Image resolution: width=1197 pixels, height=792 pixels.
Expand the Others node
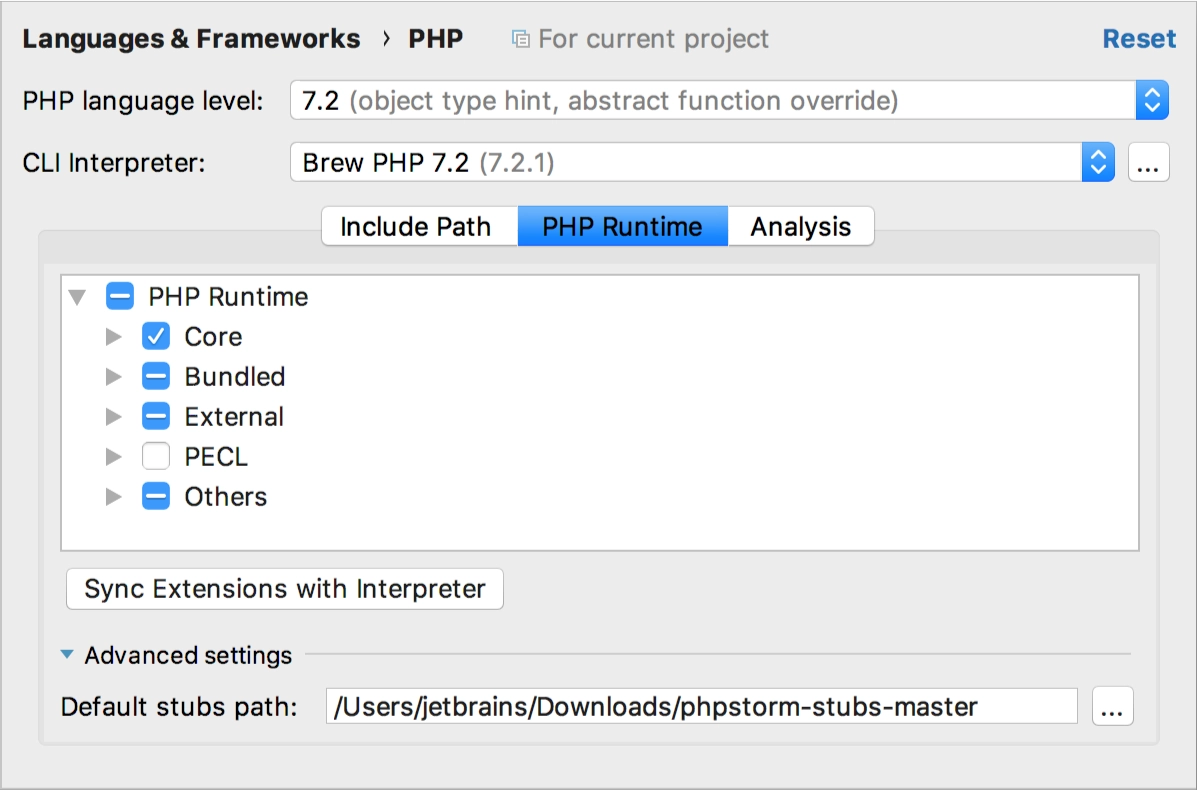[114, 496]
